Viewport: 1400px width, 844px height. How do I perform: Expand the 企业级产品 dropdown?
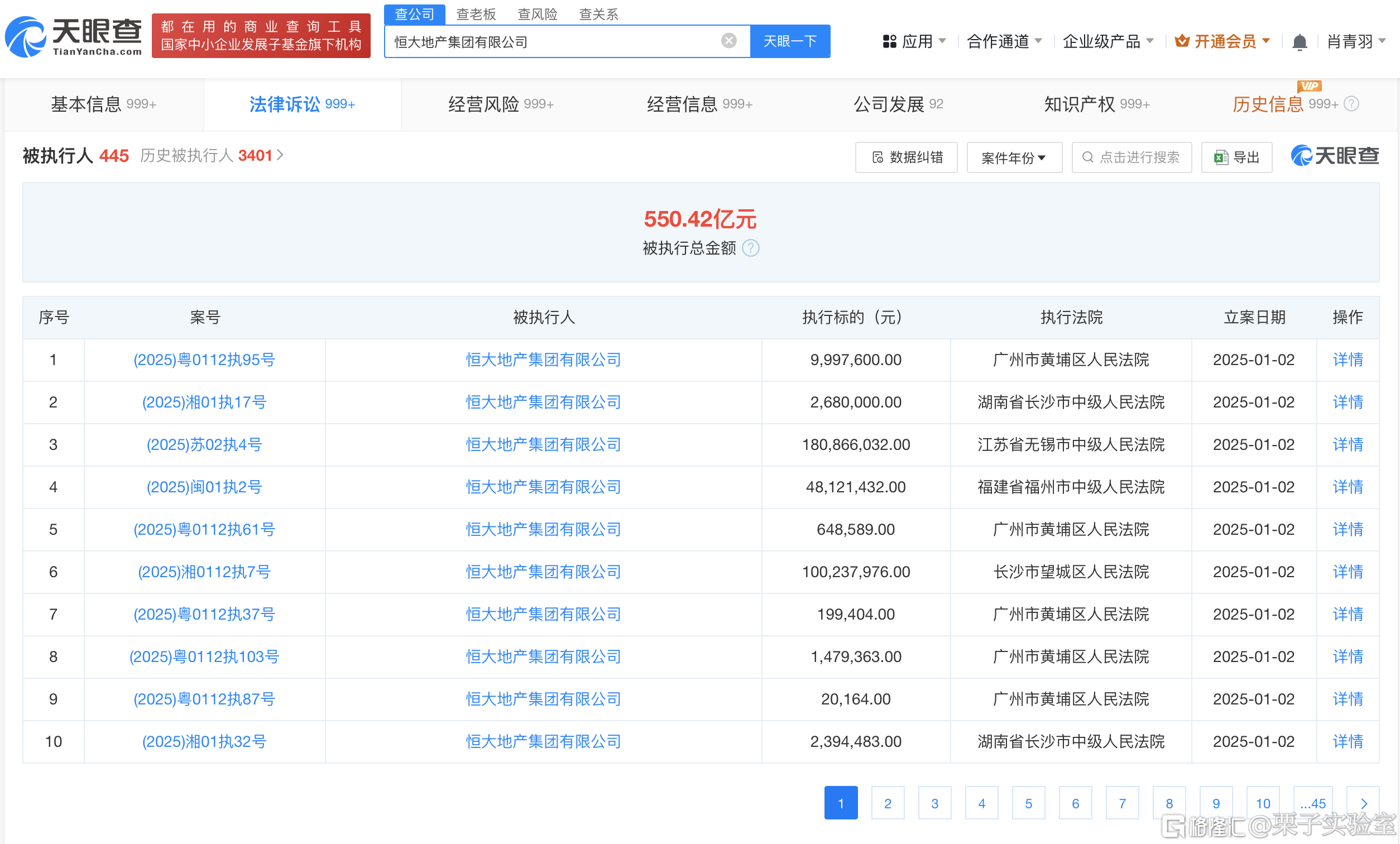click(x=1149, y=41)
